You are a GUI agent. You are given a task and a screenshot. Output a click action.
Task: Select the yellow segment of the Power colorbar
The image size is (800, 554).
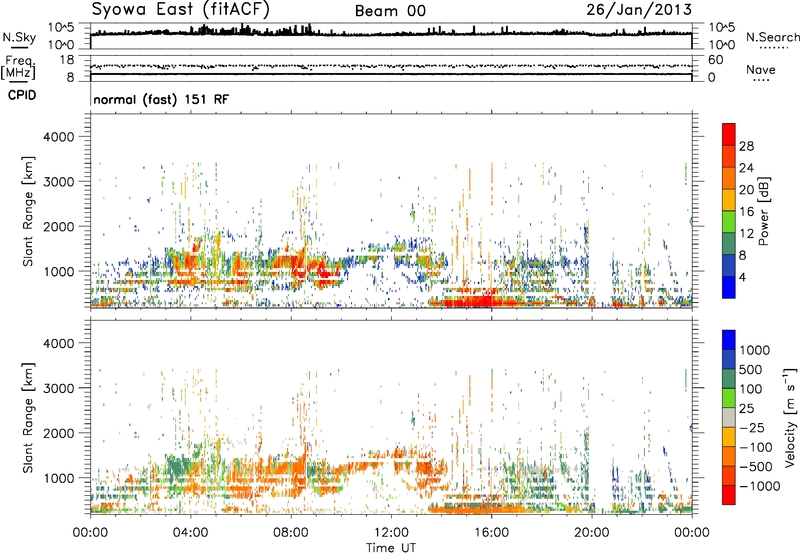click(x=729, y=200)
